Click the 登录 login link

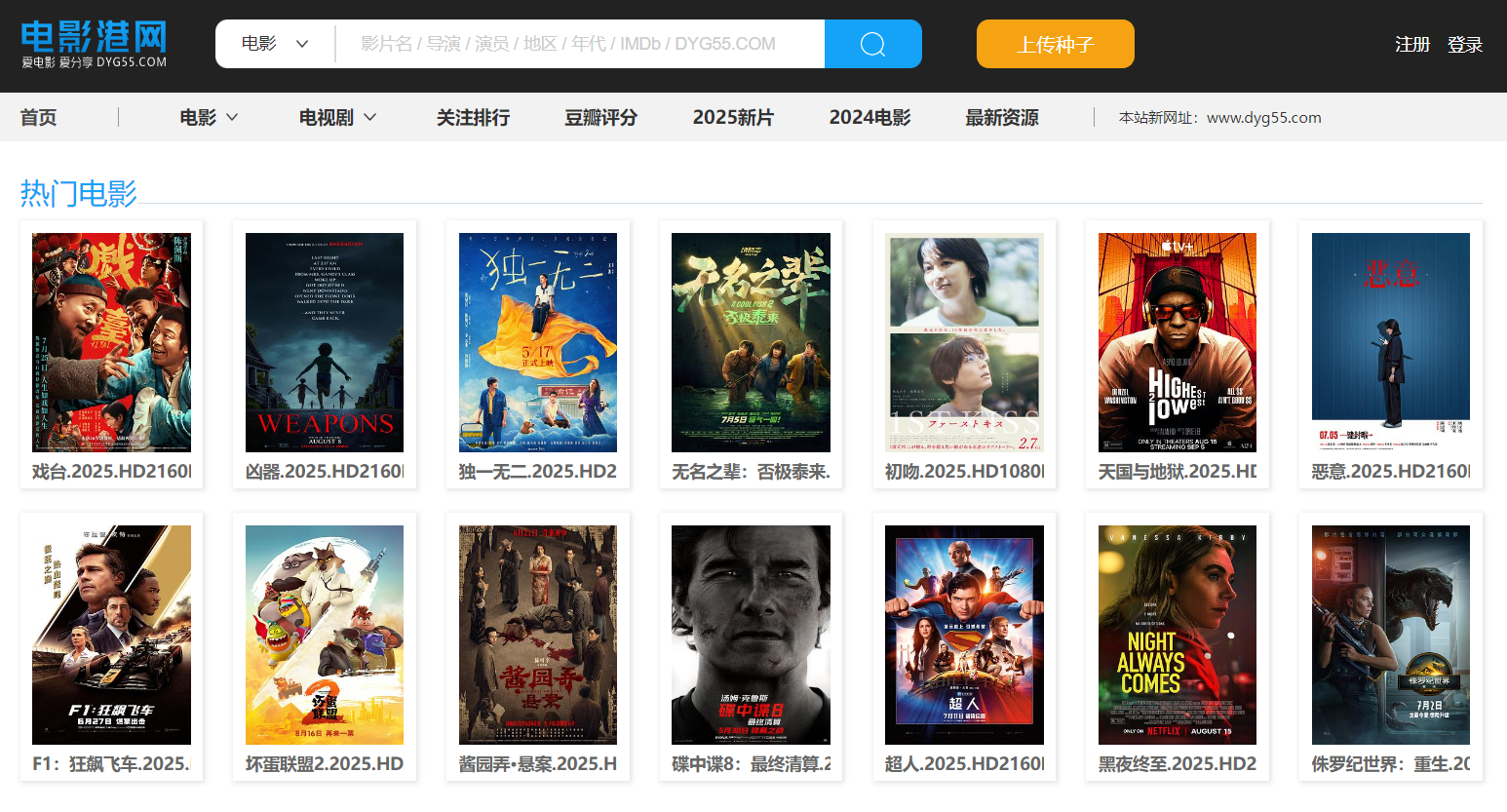pyautogui.click(x=1464, y=45)
